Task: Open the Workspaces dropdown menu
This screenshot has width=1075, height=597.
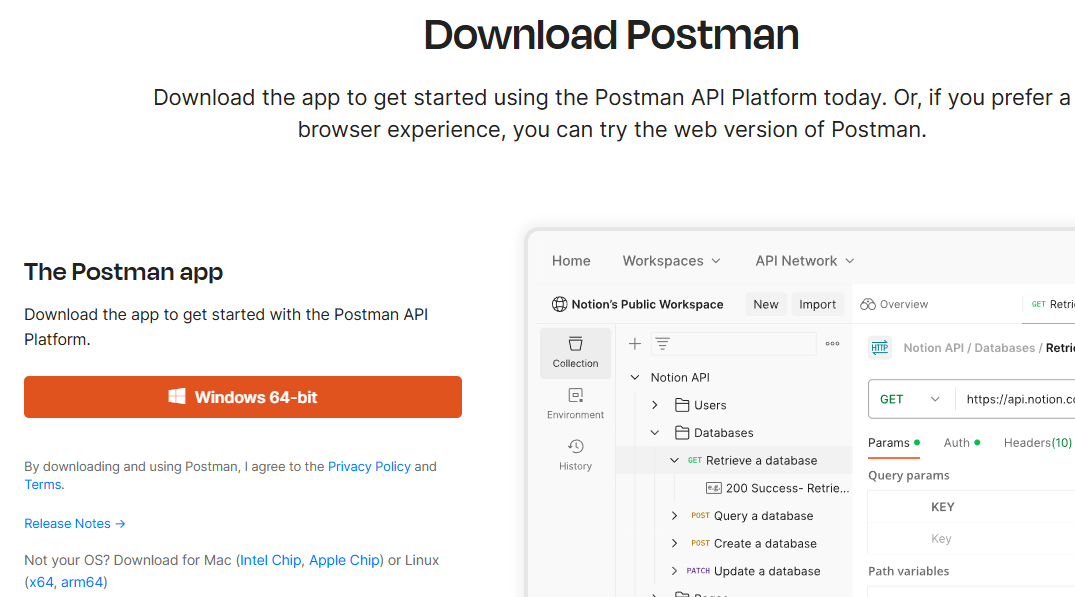Action: [x=671, y=261]
